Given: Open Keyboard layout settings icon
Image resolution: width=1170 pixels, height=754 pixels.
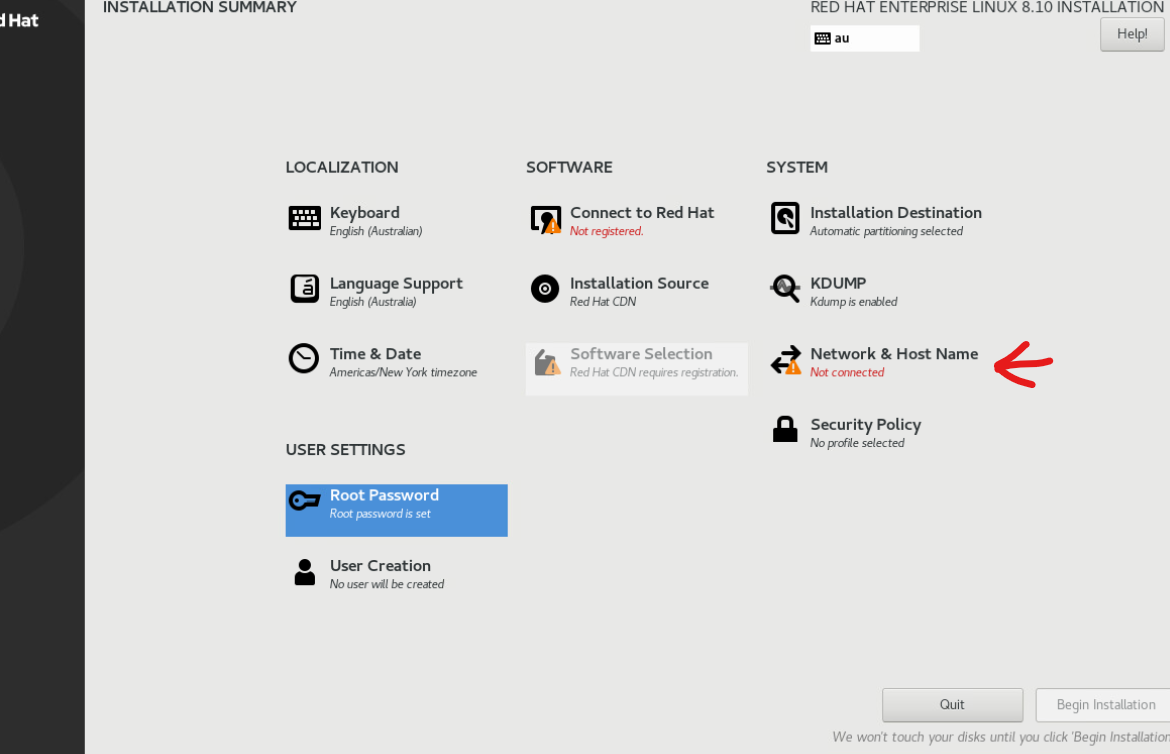Looking at the screenshot, I should click(x=304, y=219).
